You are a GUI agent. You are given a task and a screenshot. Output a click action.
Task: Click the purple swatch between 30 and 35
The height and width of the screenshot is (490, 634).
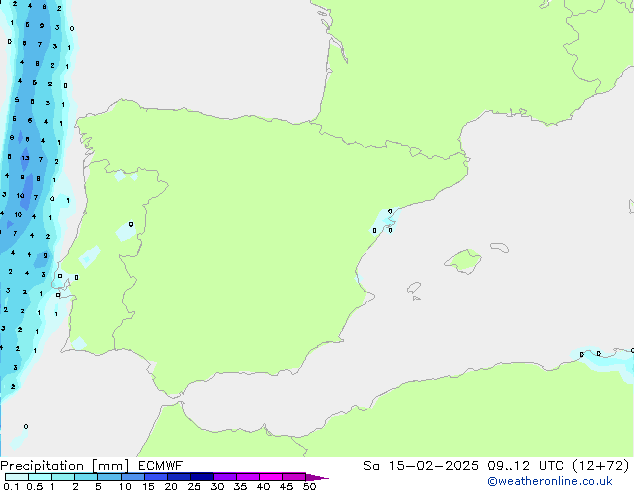click(x=224, y=477)
